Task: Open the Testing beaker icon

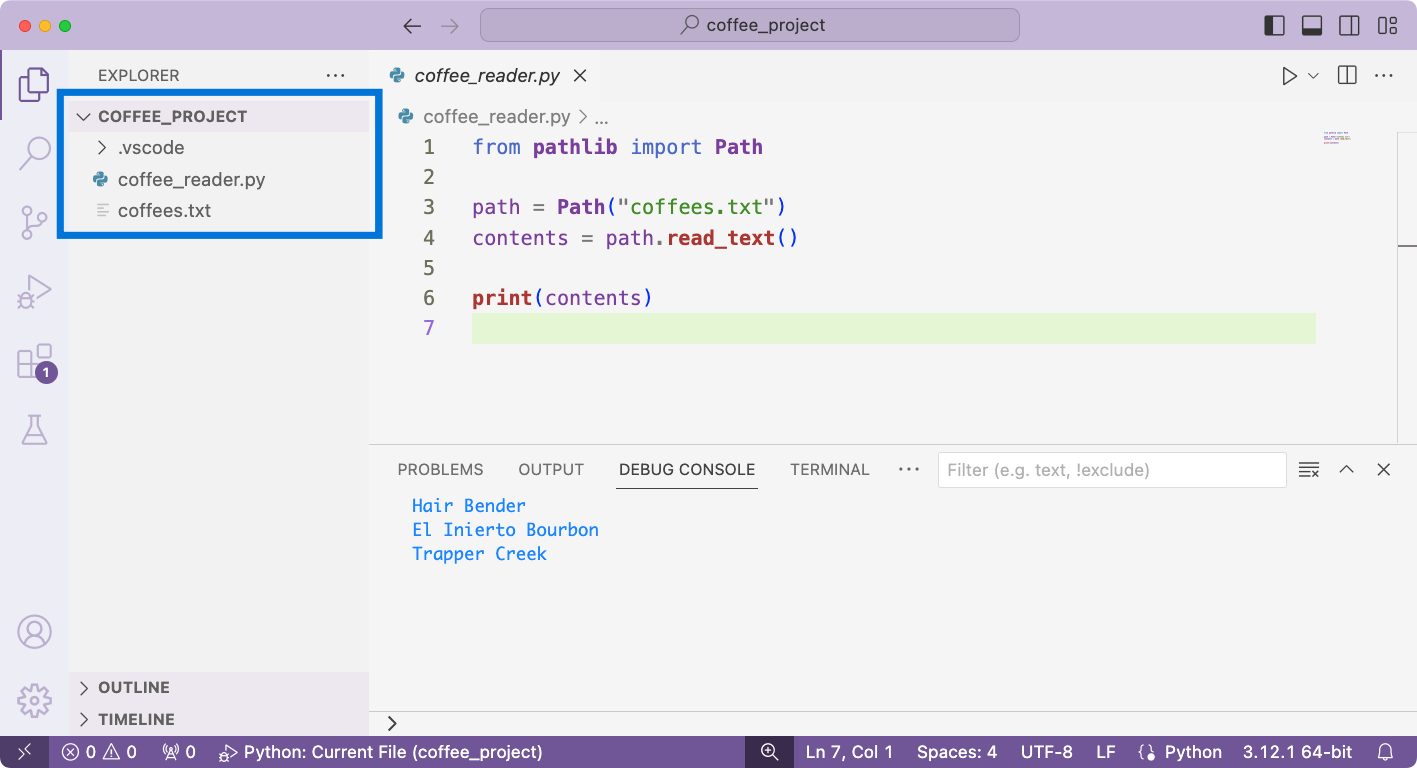Action: click(x=35, y=427)
